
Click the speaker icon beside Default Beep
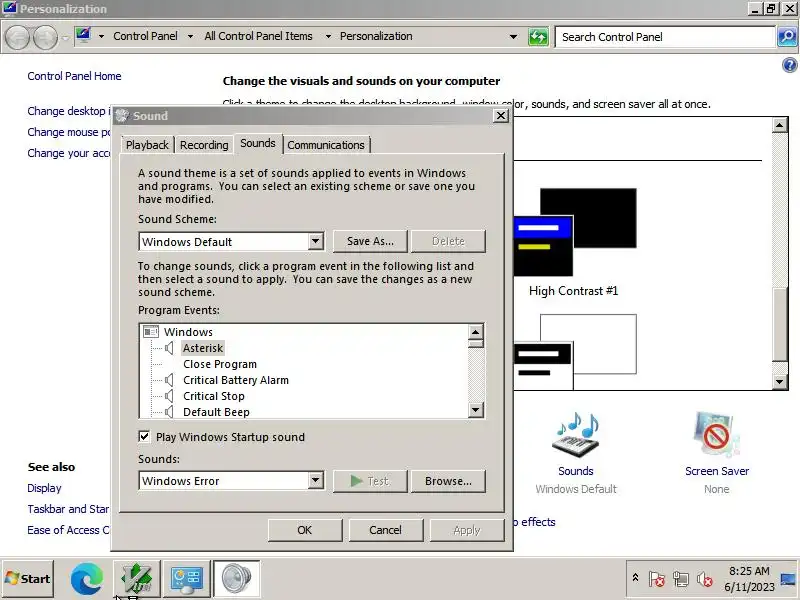[169, 412]
